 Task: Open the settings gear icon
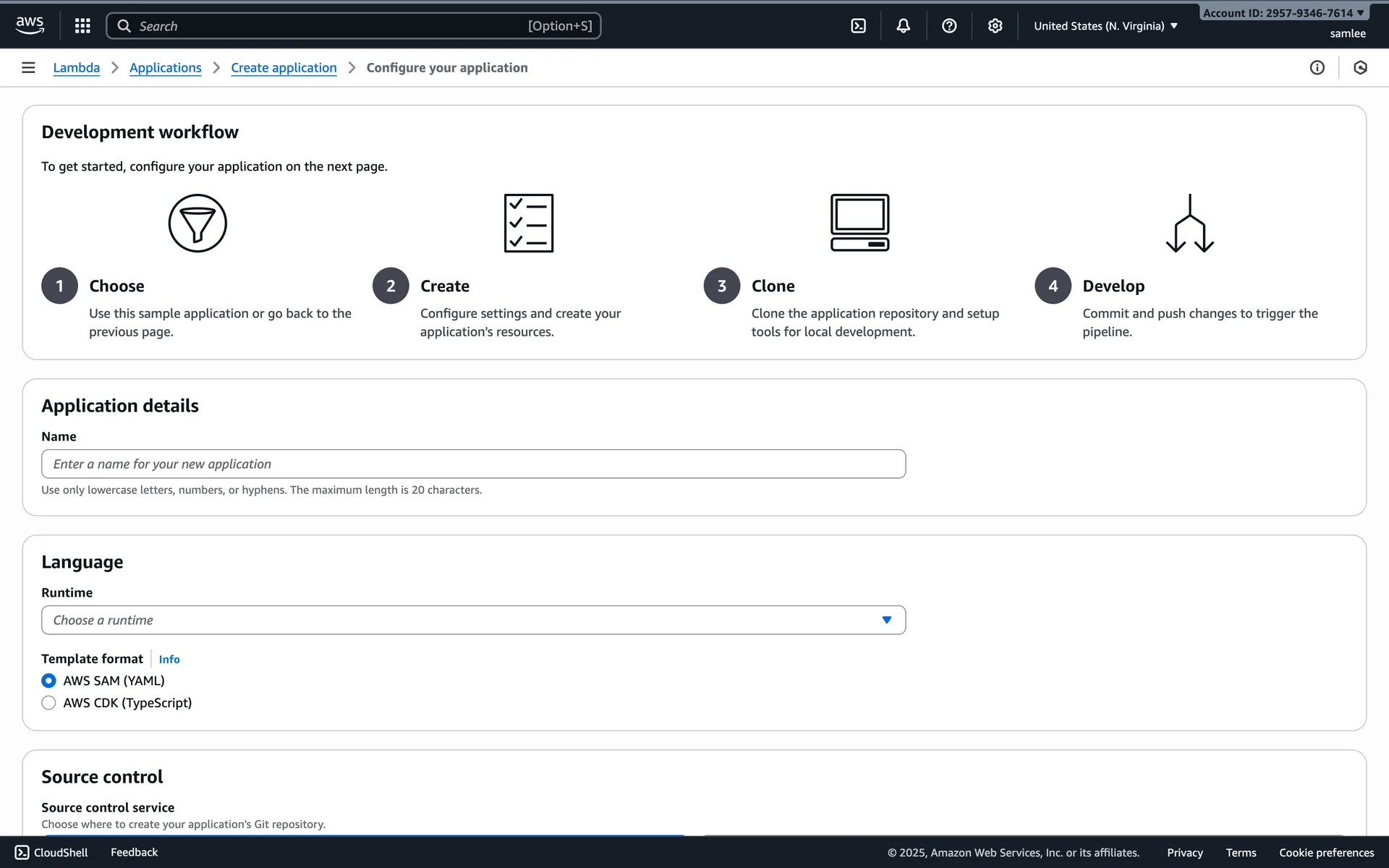tap(995, 26)
